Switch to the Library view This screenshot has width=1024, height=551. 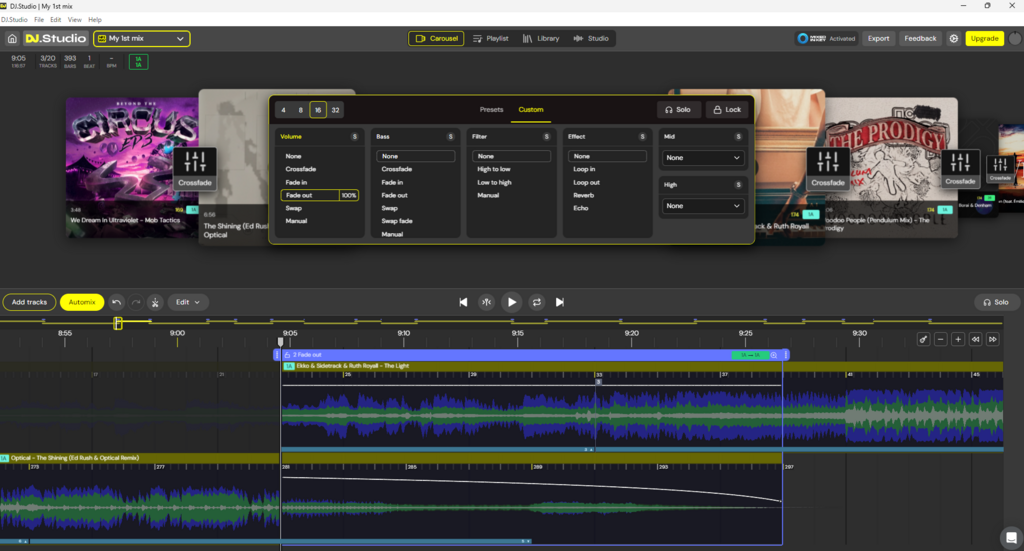coord(541,39)
